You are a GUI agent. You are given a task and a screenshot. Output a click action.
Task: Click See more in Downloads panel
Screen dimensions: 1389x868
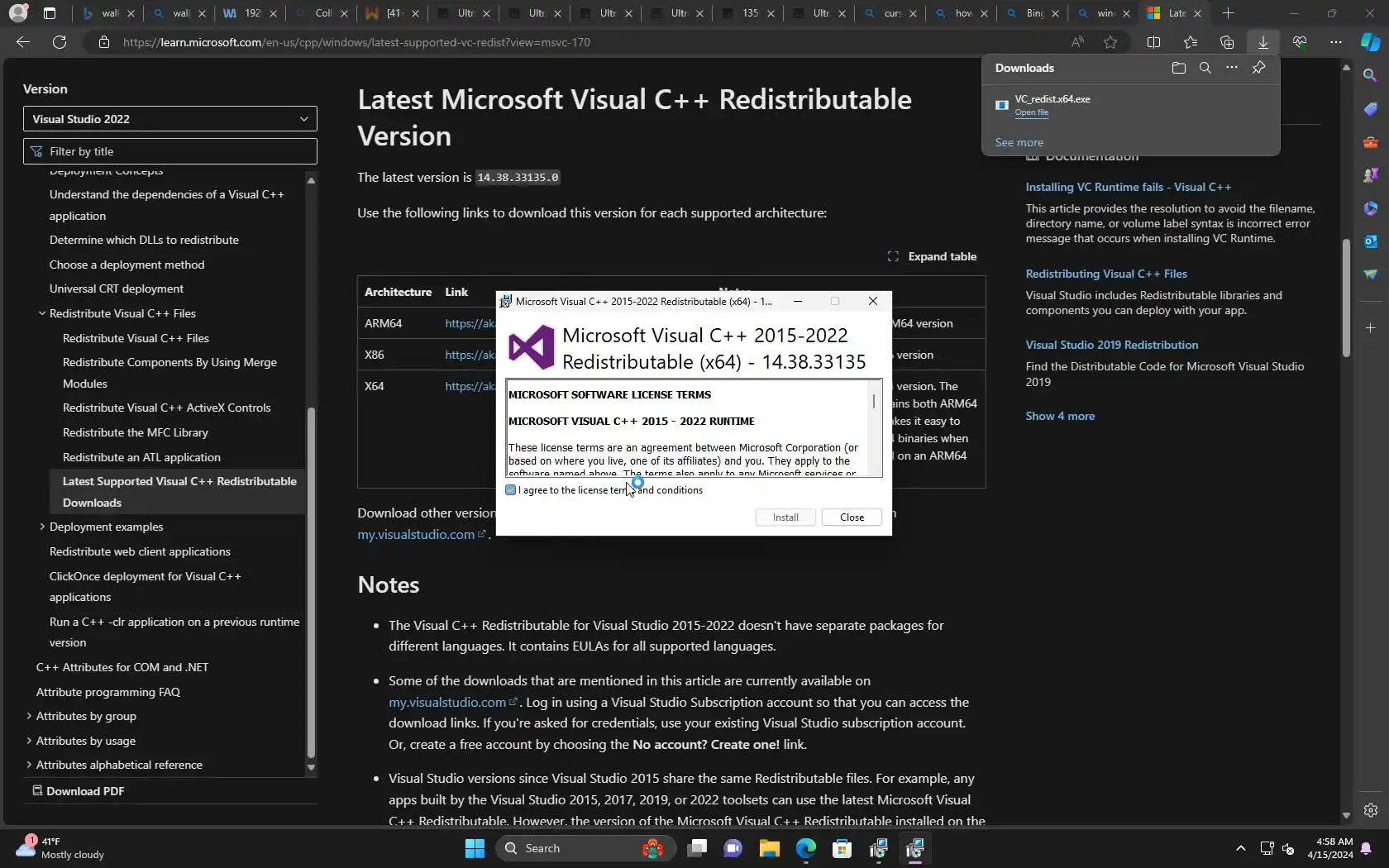pyautogui.click(x=1019, y=142)
